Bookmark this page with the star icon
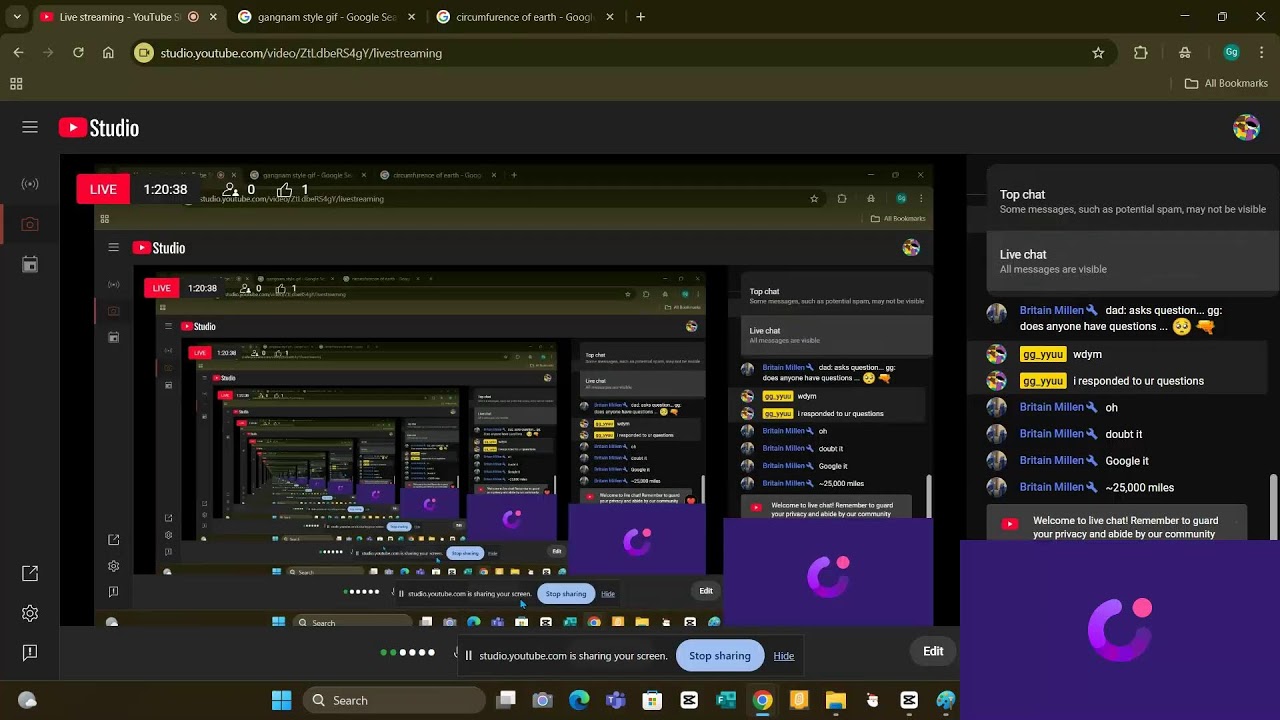 click(x=1098, y=53)
